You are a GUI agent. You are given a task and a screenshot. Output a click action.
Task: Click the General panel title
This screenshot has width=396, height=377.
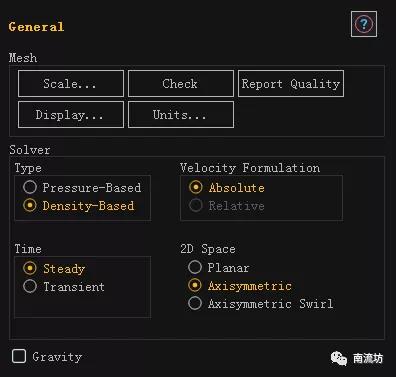coord(36,27)
